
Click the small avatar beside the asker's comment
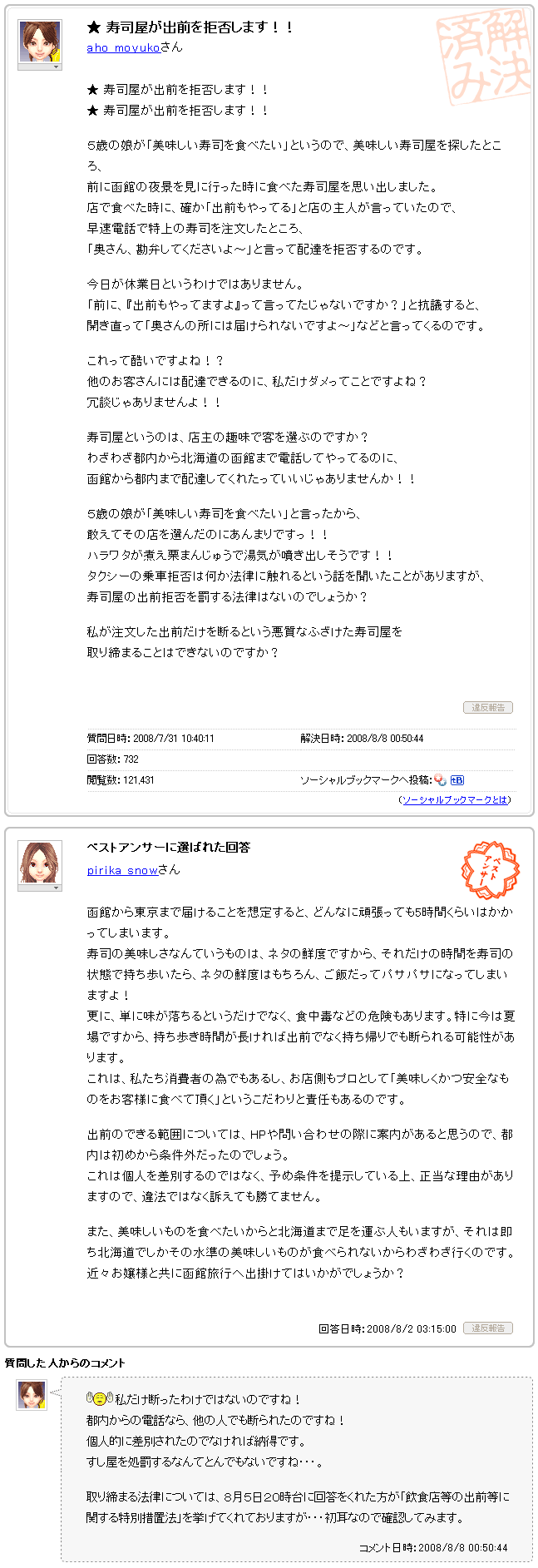point(32,1394)
